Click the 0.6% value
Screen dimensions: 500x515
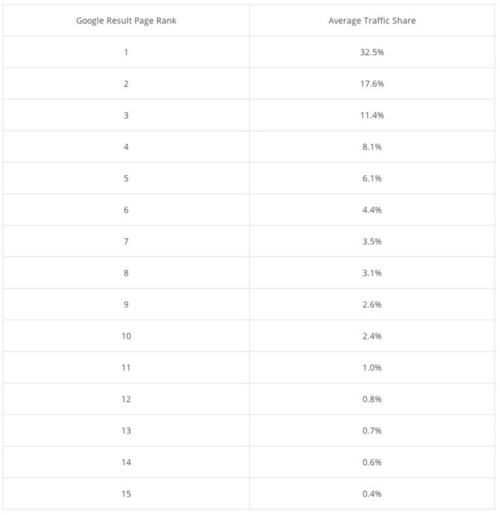tap(372, 462)
